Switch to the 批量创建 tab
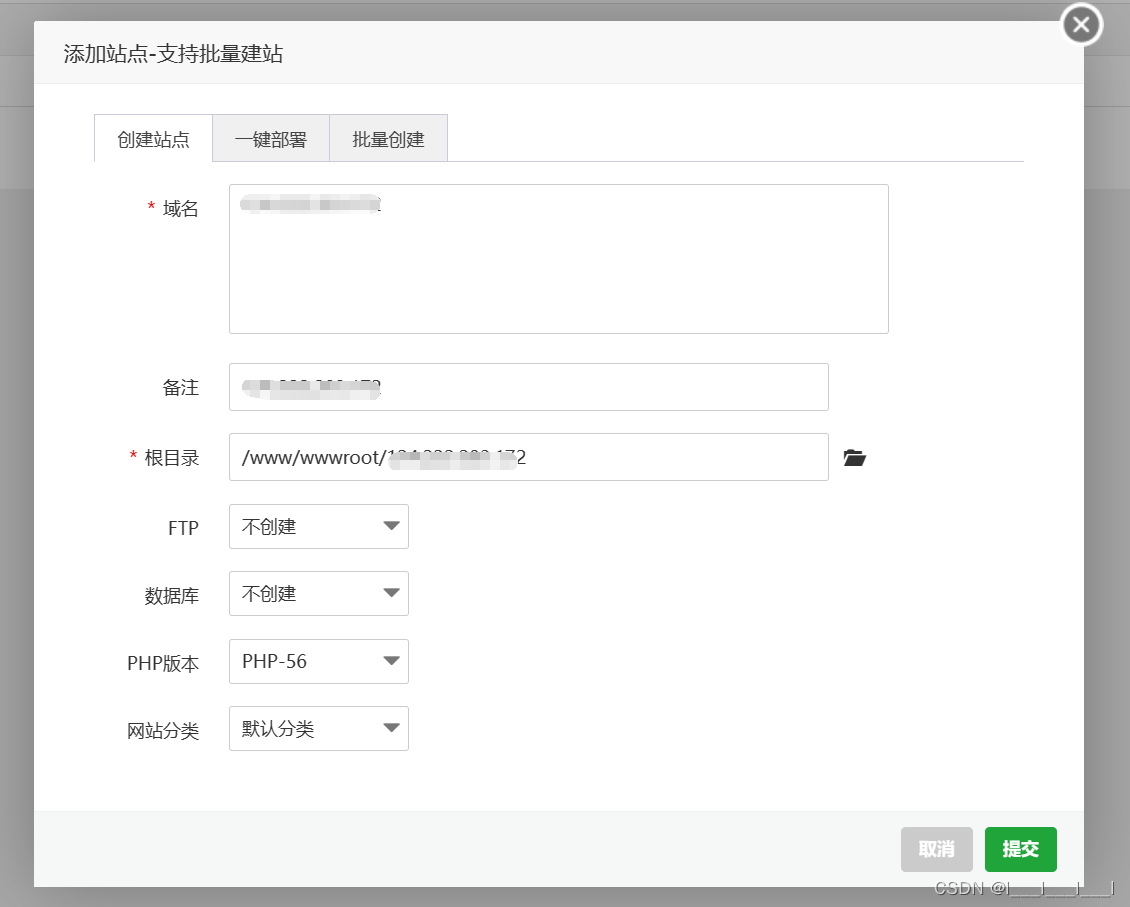Screen dimensions: 1130x907 (388, 138)
